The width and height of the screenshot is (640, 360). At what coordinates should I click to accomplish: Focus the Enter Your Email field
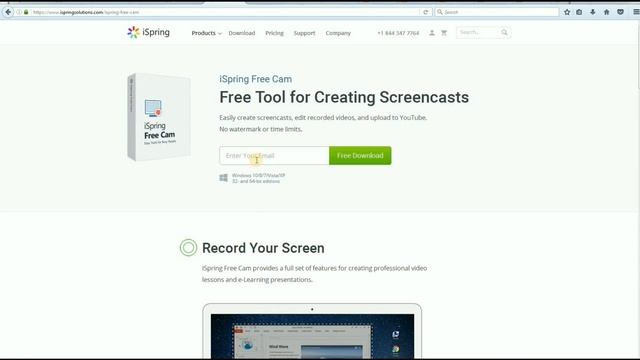(274, 156)
